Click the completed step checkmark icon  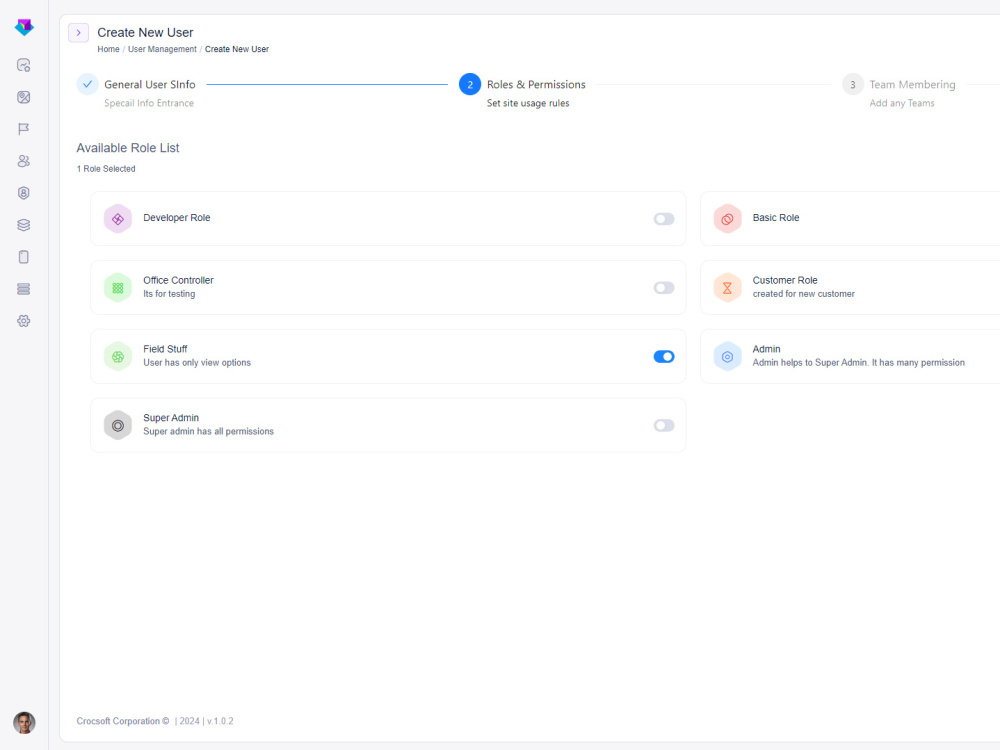coord(87,84)
